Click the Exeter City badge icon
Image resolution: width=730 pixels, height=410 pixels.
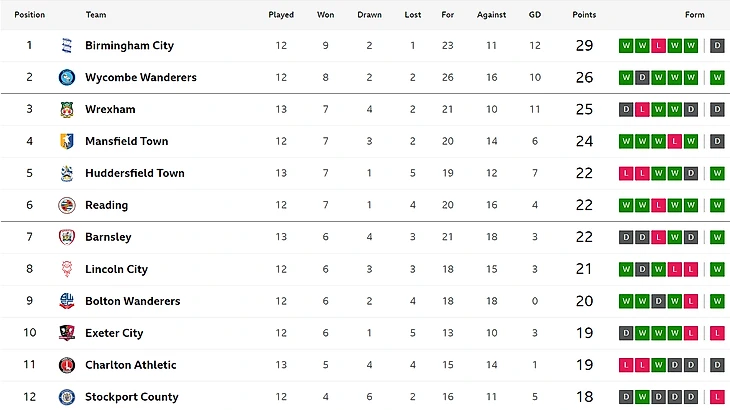[x=67, y=334]
